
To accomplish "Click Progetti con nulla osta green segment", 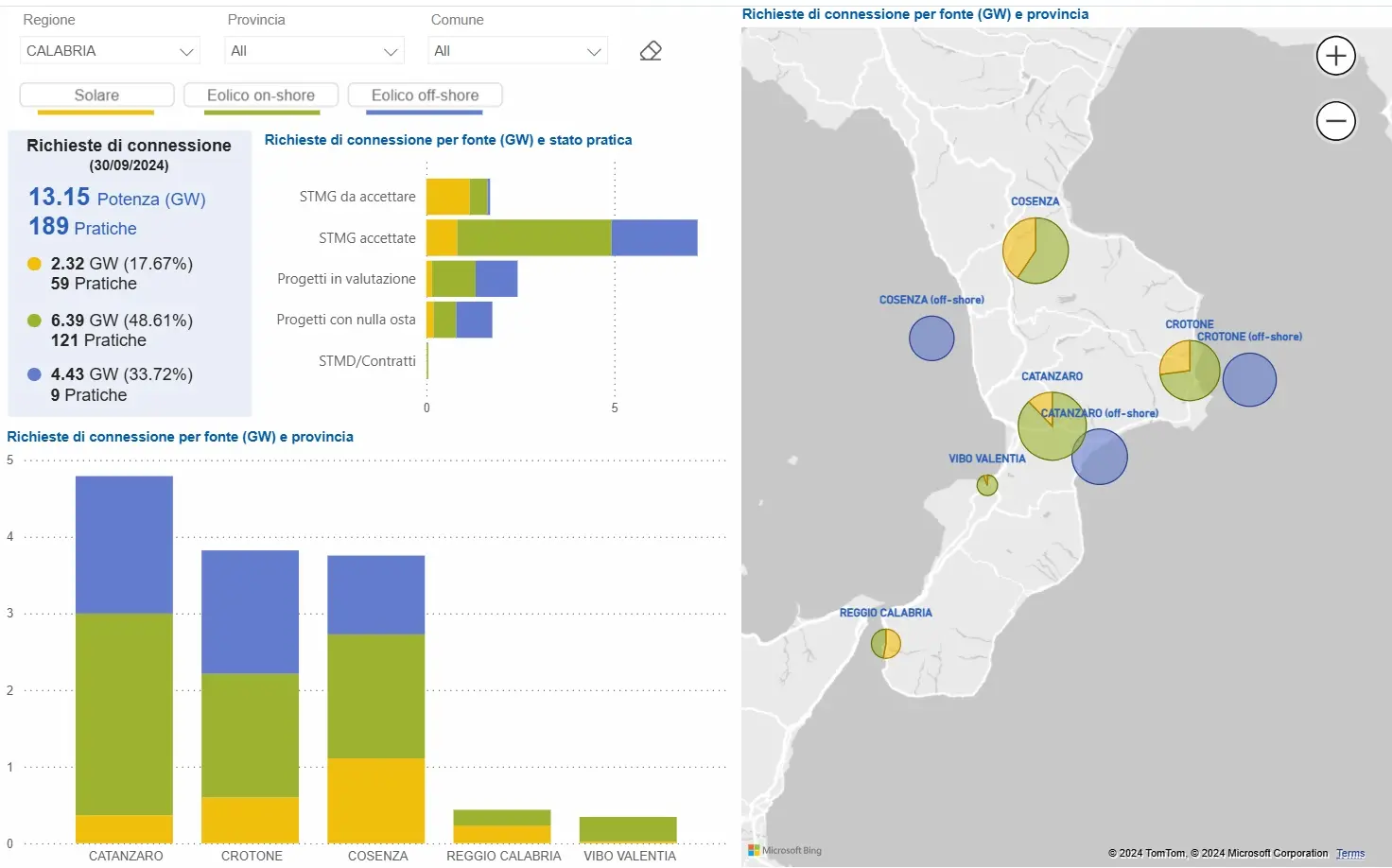I will (x=445, y=320).
